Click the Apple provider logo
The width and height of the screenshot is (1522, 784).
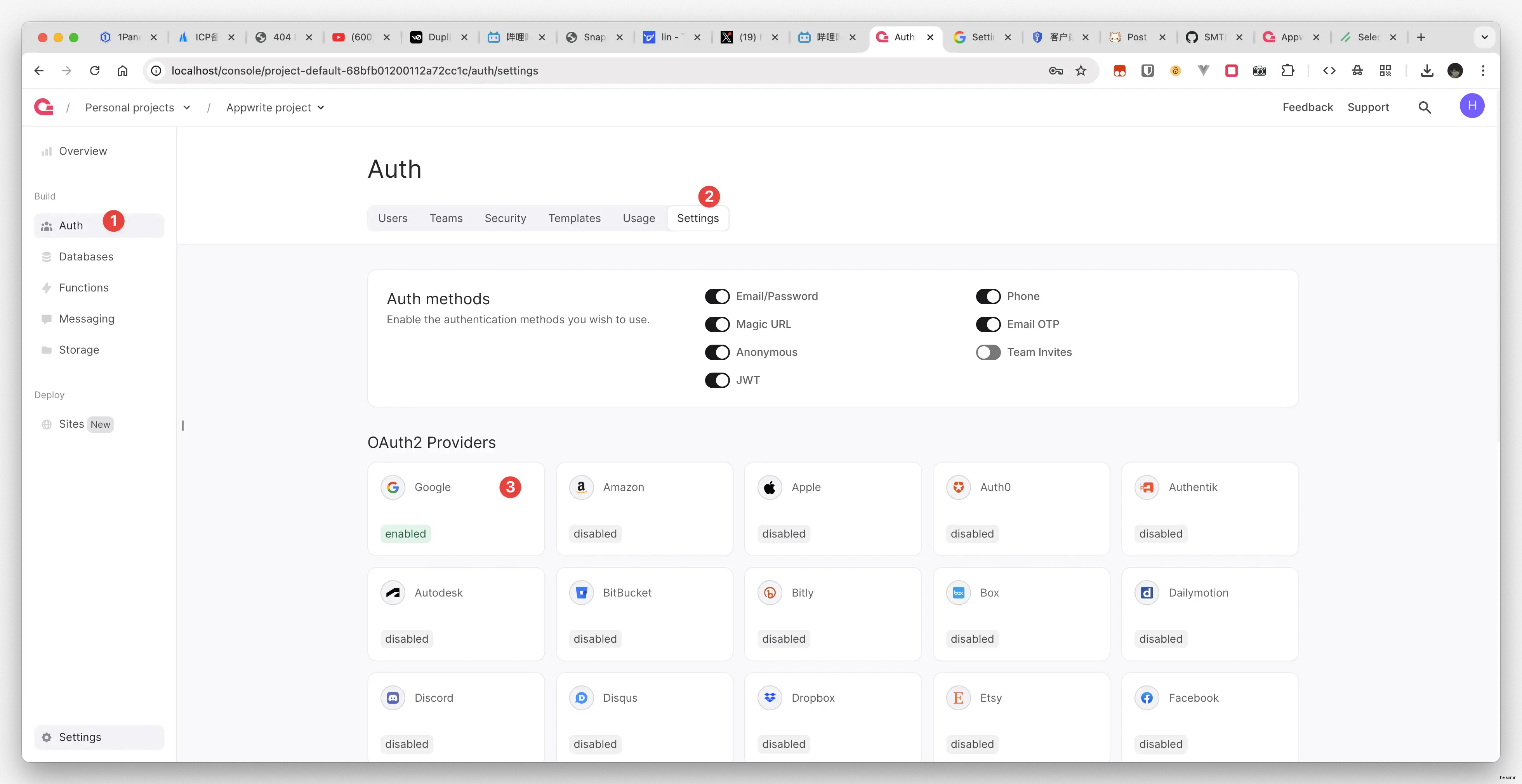click(770, 487)
